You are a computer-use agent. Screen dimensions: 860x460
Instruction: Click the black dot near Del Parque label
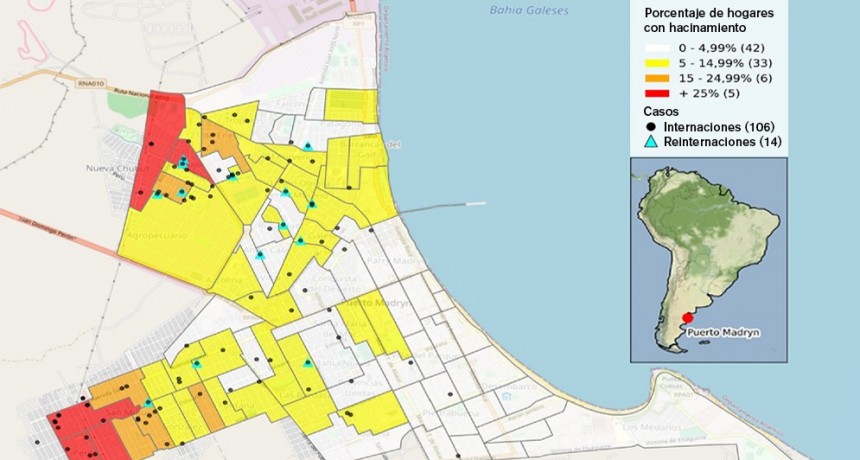(411, 362)
